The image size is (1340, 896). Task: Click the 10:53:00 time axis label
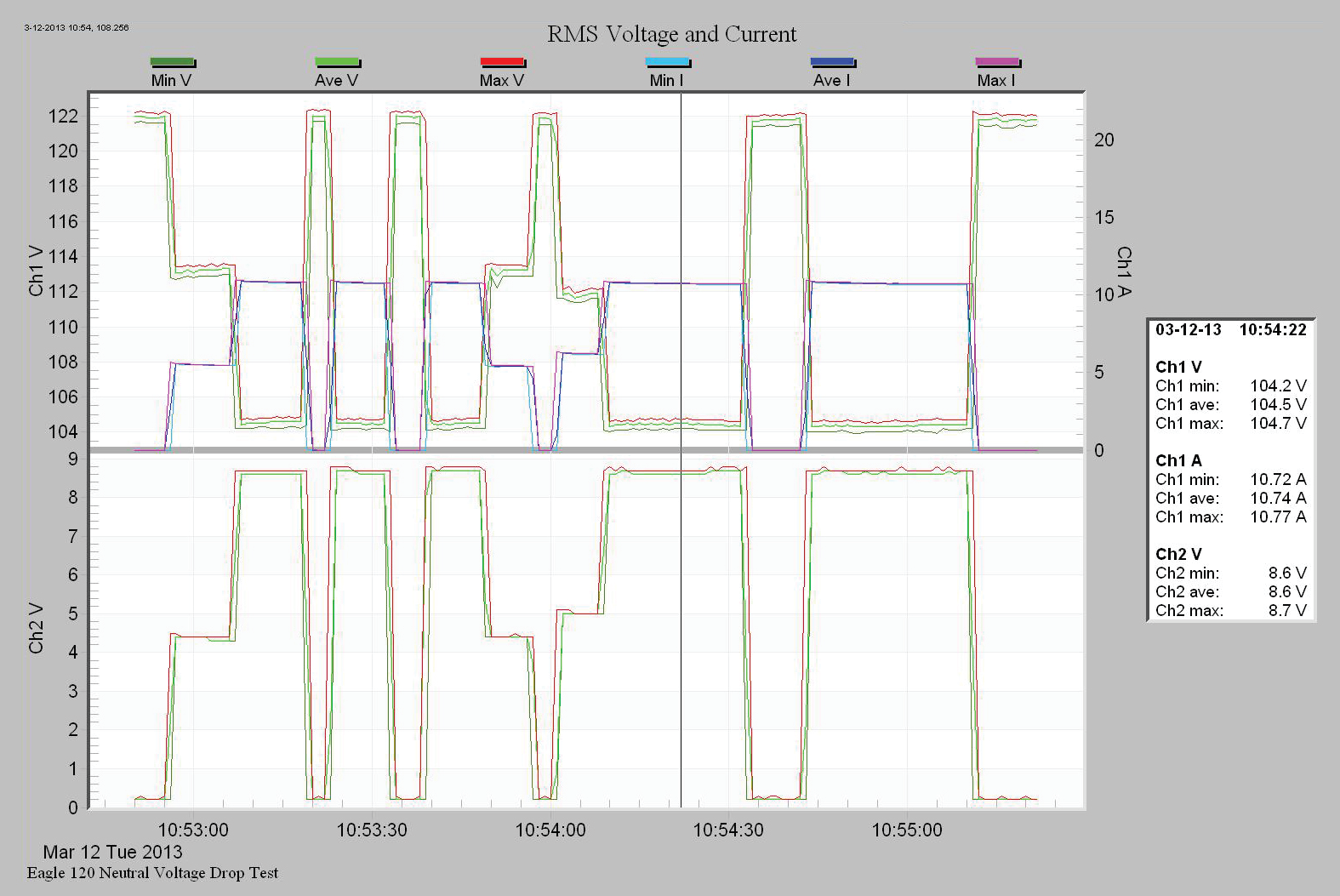tap(193, 830)
